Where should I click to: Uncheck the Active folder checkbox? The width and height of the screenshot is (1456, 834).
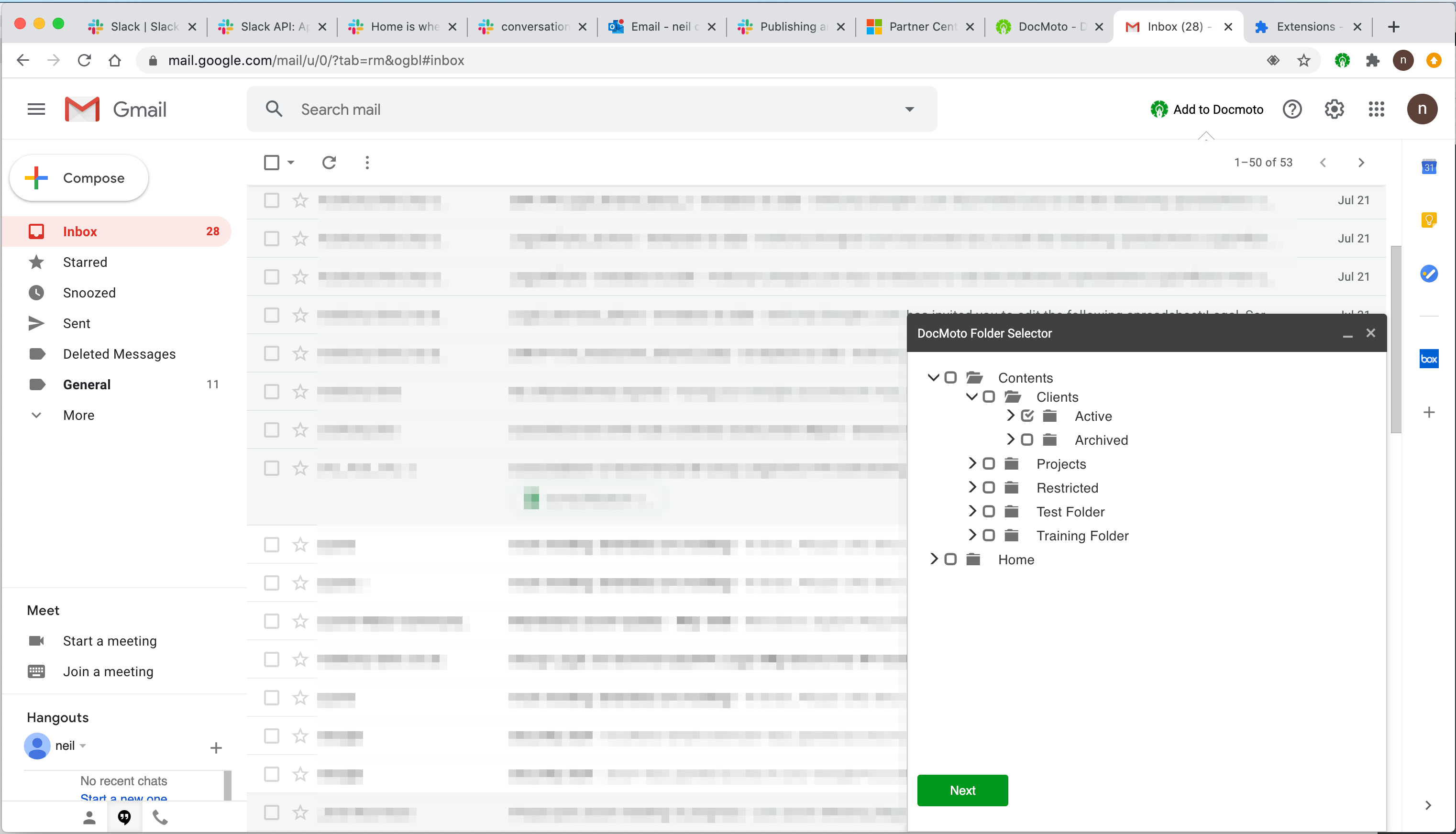[1027, 416]
